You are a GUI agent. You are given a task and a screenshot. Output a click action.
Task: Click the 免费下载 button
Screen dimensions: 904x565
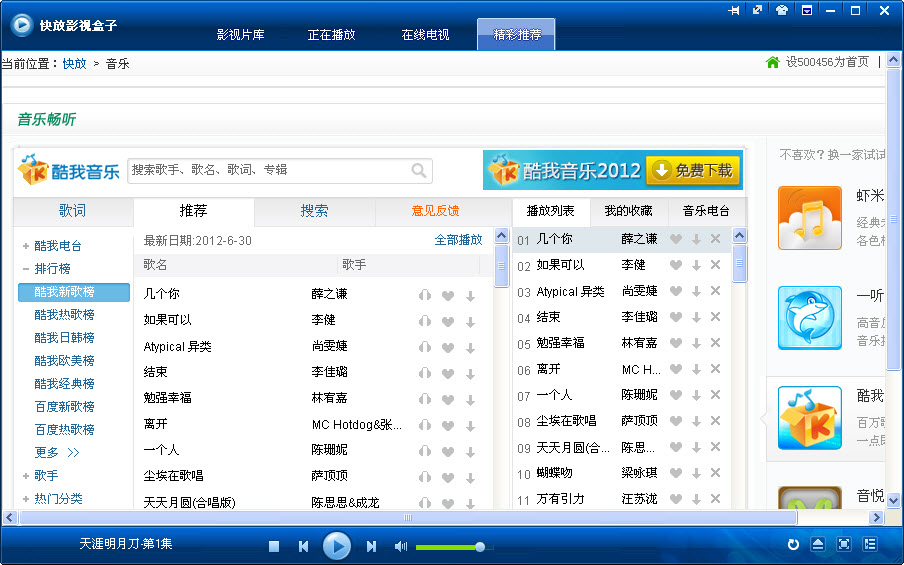pyautogui.click(x=693, y=171)
